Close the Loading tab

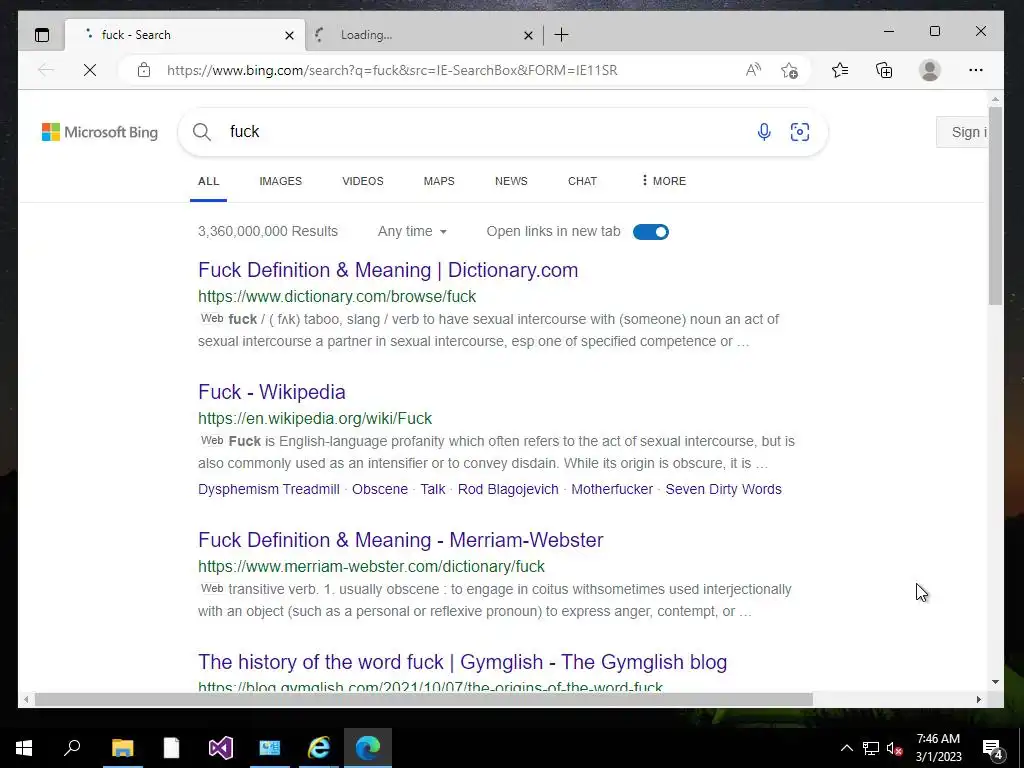[x=528, y=35]
